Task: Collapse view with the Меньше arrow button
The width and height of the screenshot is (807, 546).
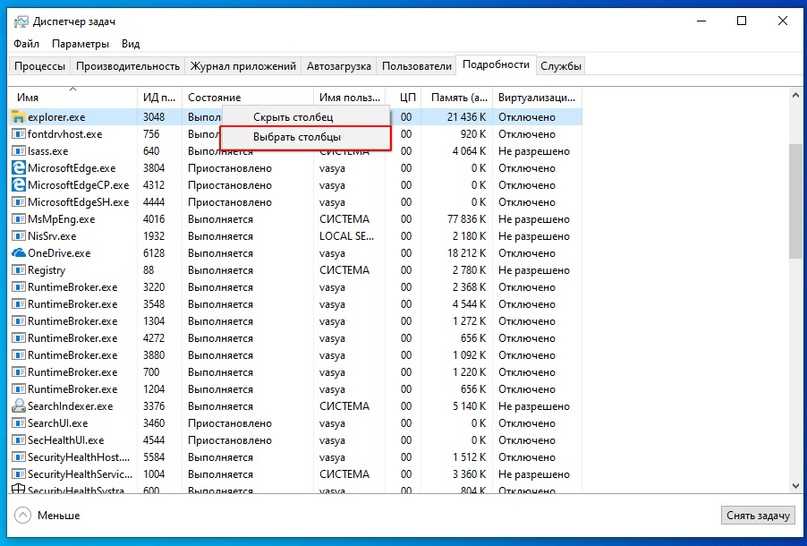Action: click(22, 515)
